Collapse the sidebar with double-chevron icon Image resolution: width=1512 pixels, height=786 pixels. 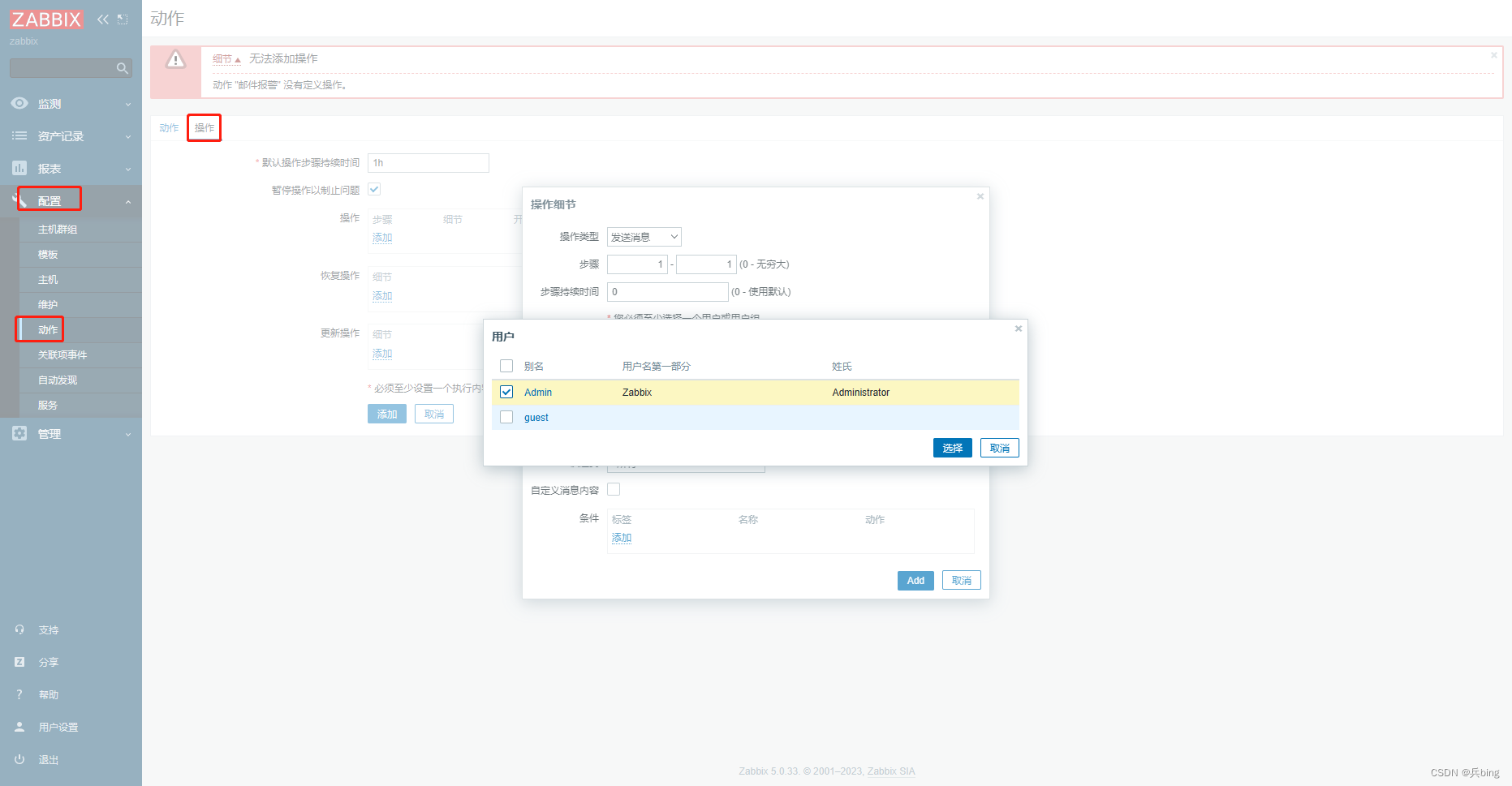tap(103, 19)
